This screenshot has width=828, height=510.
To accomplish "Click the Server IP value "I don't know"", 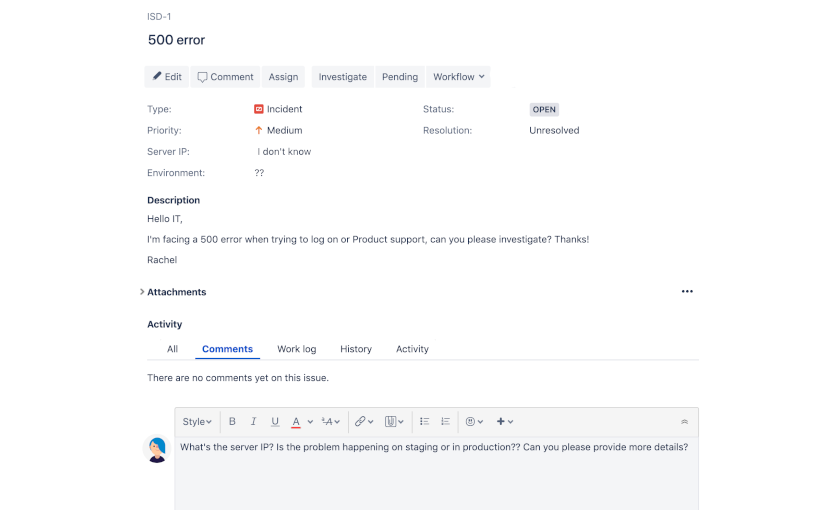I will tap(284, 152).
